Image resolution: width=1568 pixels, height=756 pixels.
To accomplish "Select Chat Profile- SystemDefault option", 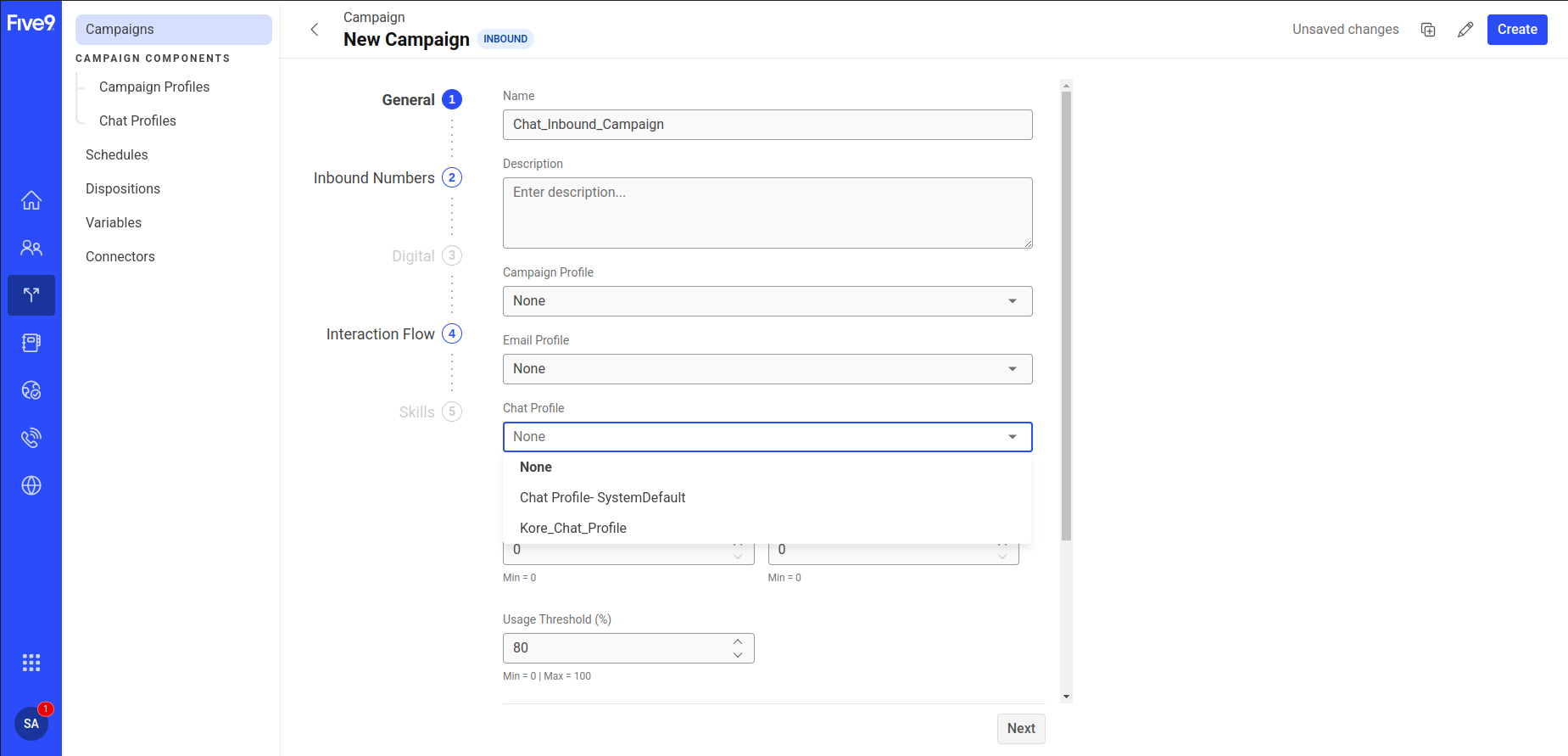I will click(x=602, y=497).
